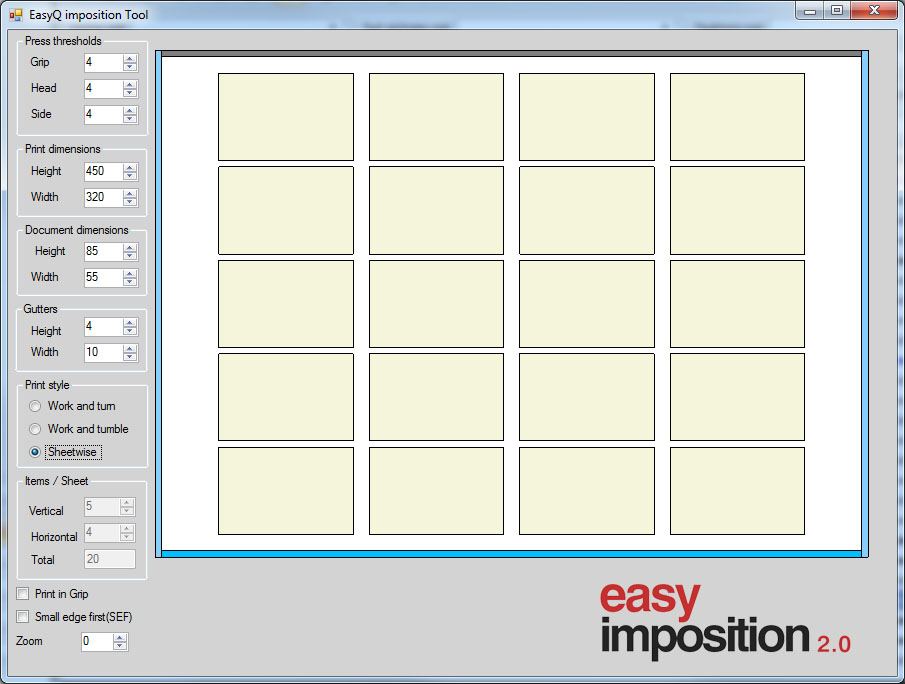Screen dimensions: 905x684
Task: Increase Print dimensions Width
Action: (x=130, y=194)
